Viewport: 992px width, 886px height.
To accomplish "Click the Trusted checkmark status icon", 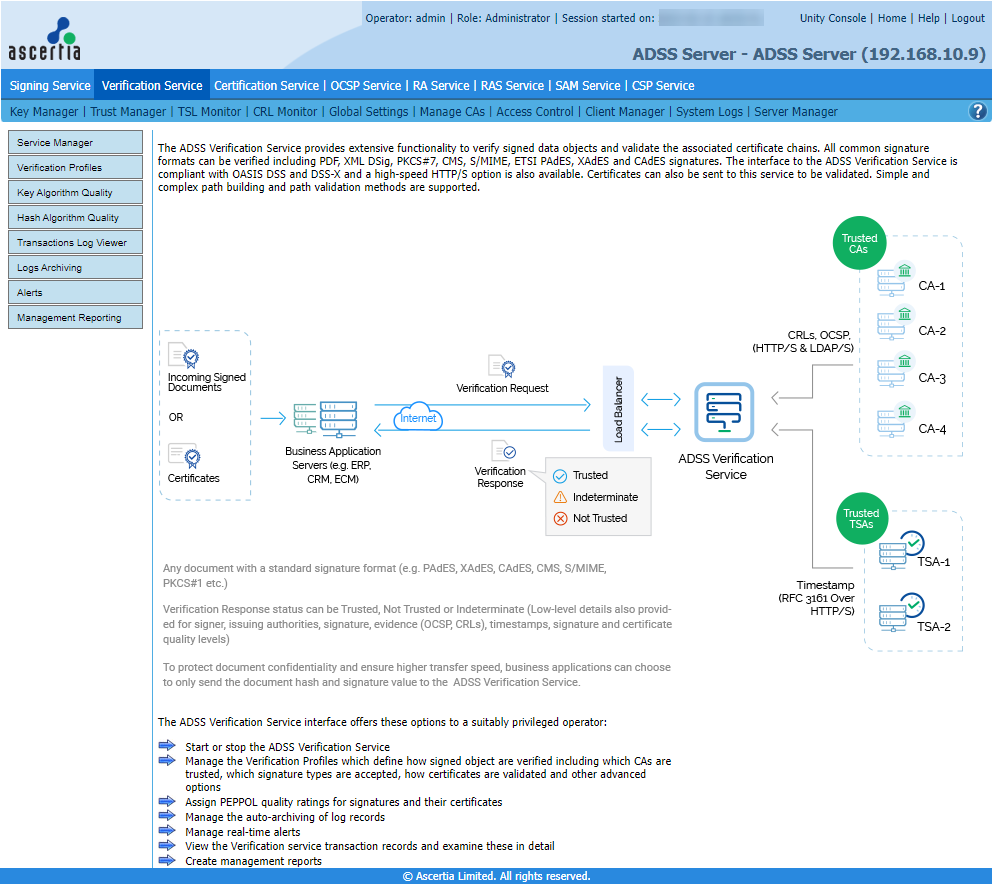I will [x=560, y=476].
